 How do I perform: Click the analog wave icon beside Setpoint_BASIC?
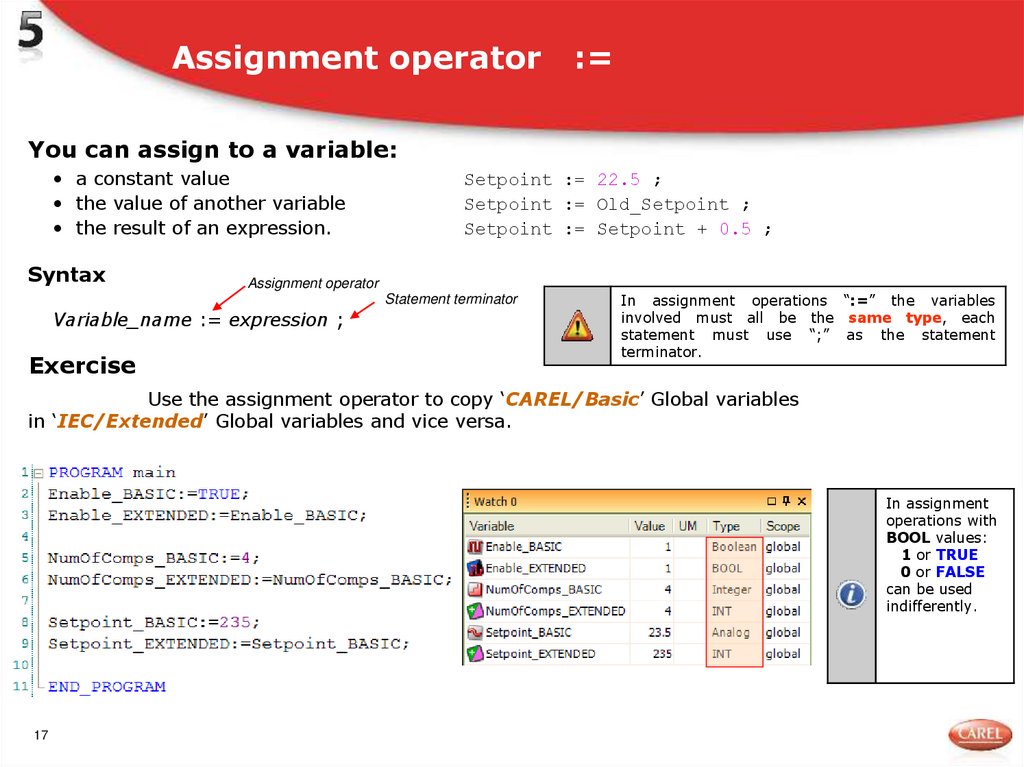(474, 632)
